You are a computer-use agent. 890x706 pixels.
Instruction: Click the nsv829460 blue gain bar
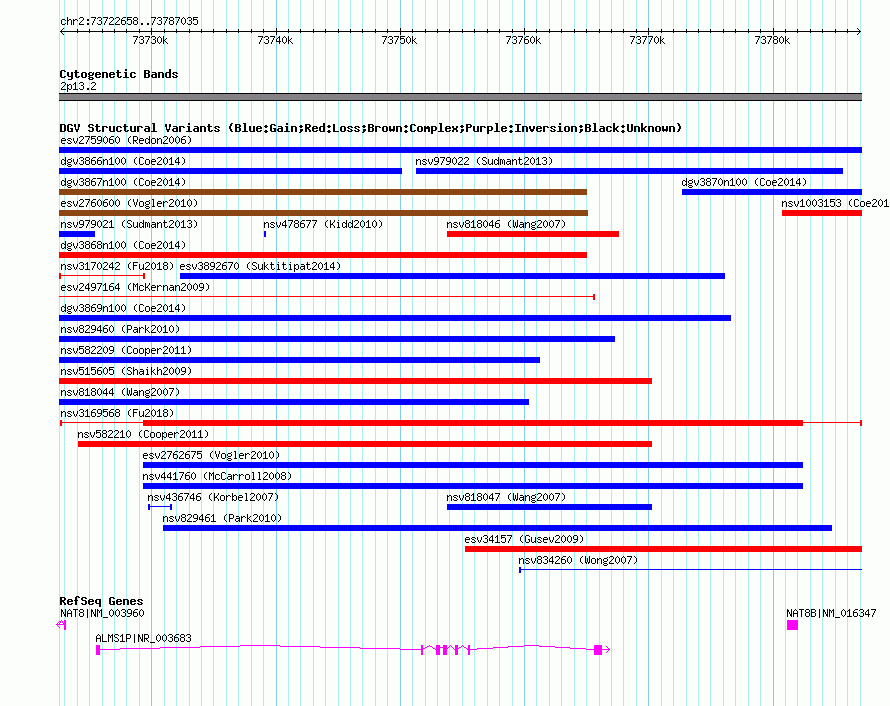click(337, 339)
